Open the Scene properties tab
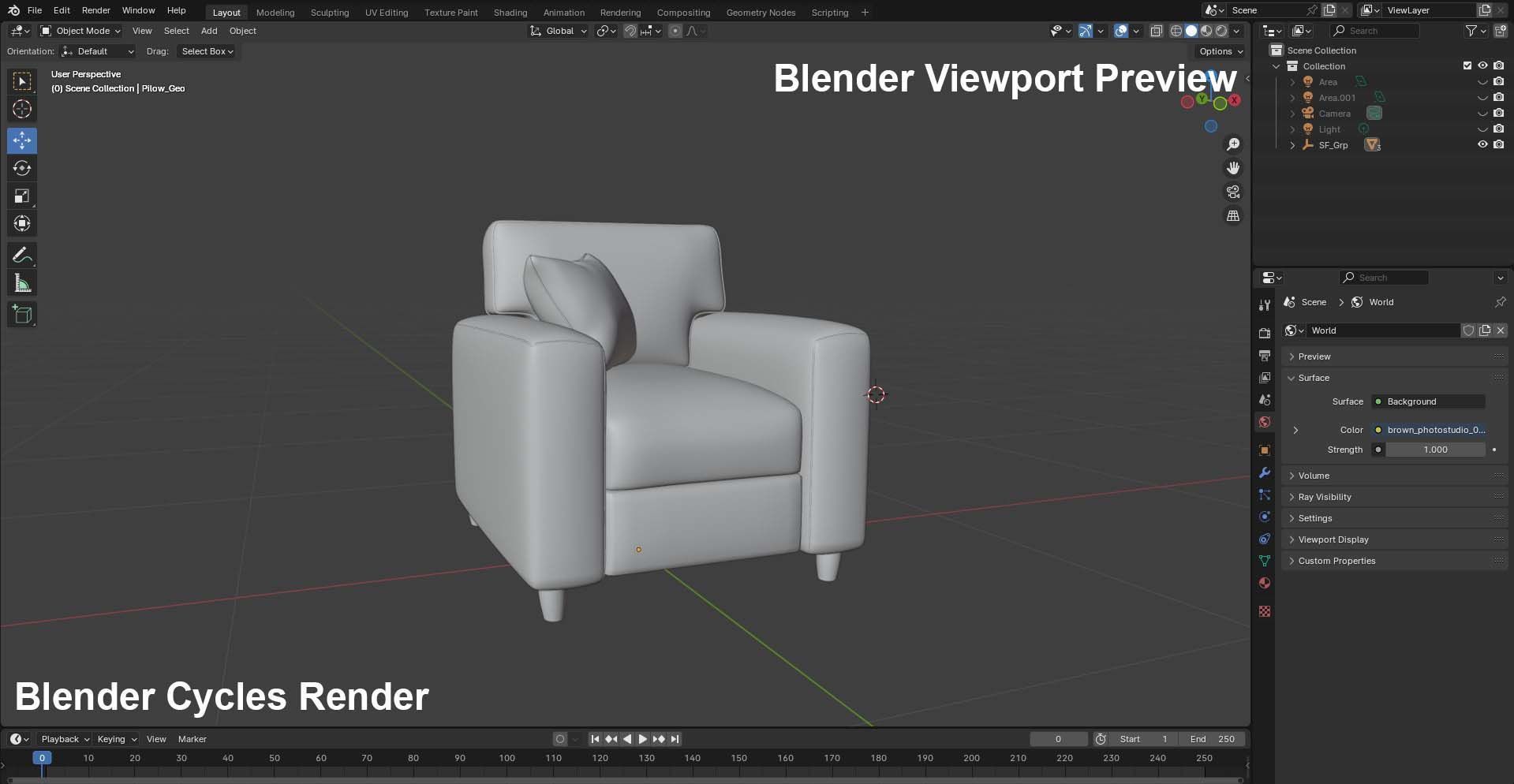The image size is (1514, 784). tap(1265, 400)
